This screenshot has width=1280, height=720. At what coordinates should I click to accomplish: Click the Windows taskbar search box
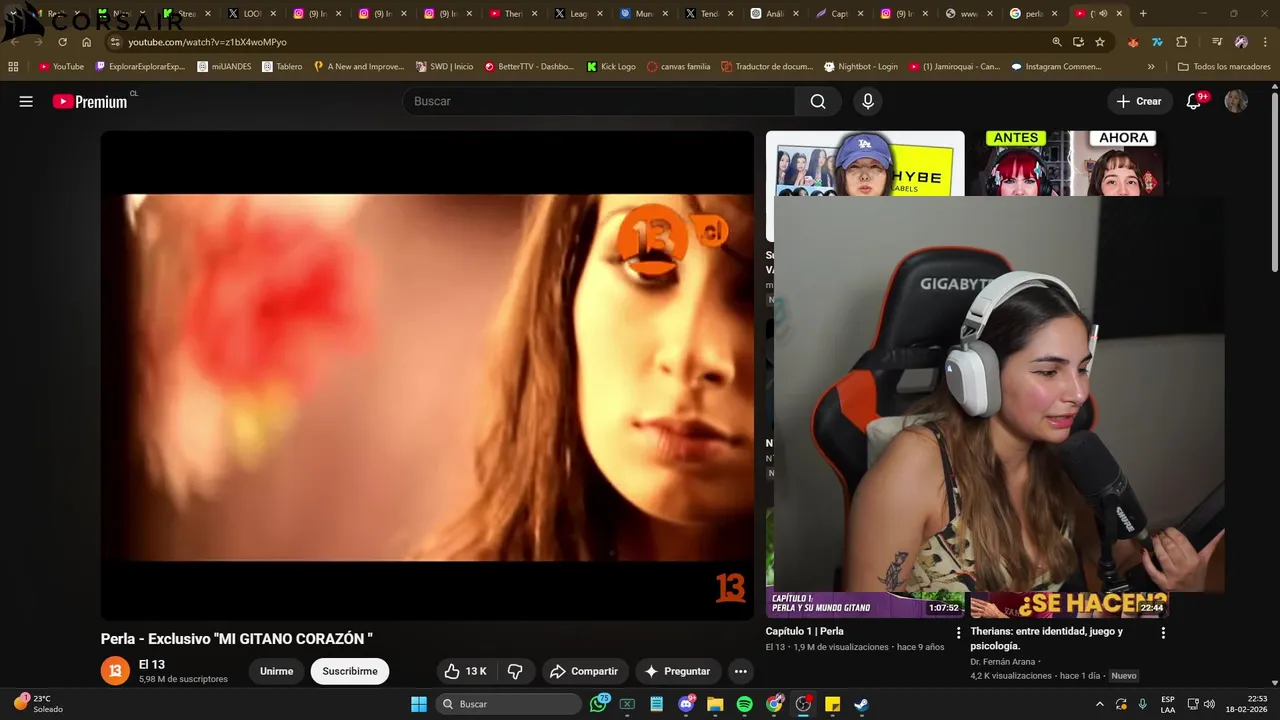pos(510,704)
